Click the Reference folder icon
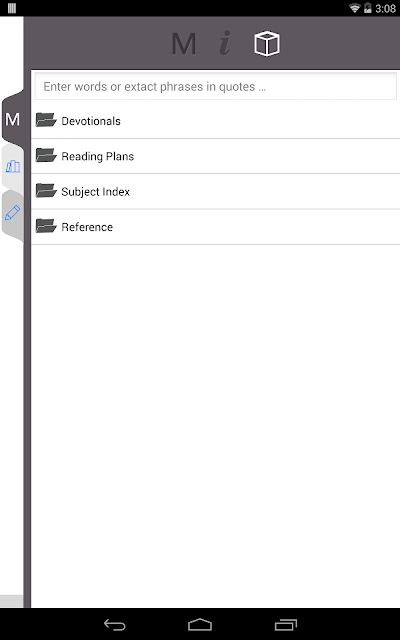Screen dimensions: 400x640 tap(46, 226)
